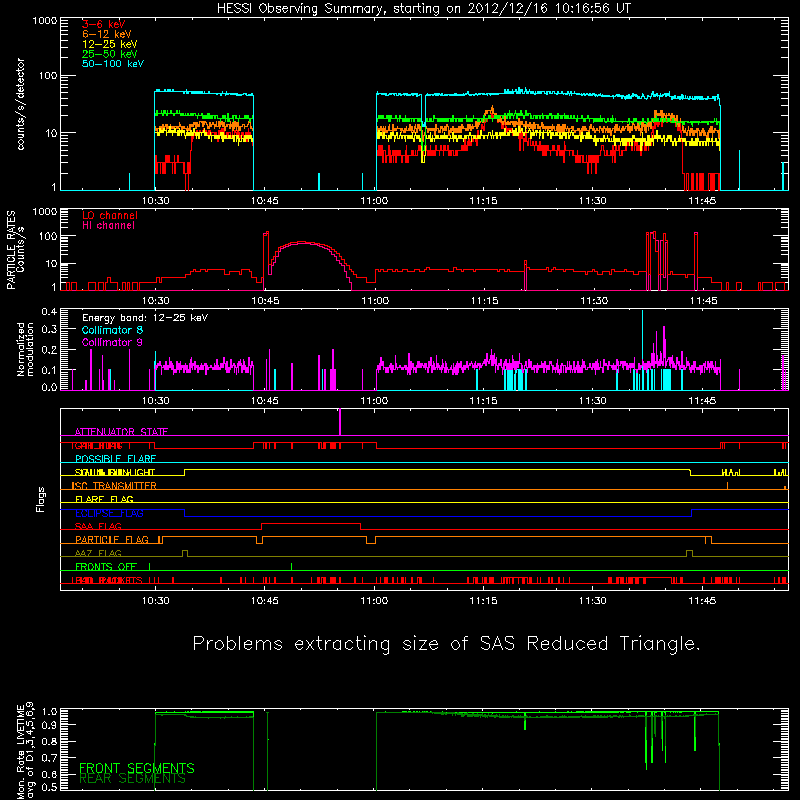Screen dimensions: 800x800
Task: Click the ECLIPSE FLAG label
Action: coord(109,513)
